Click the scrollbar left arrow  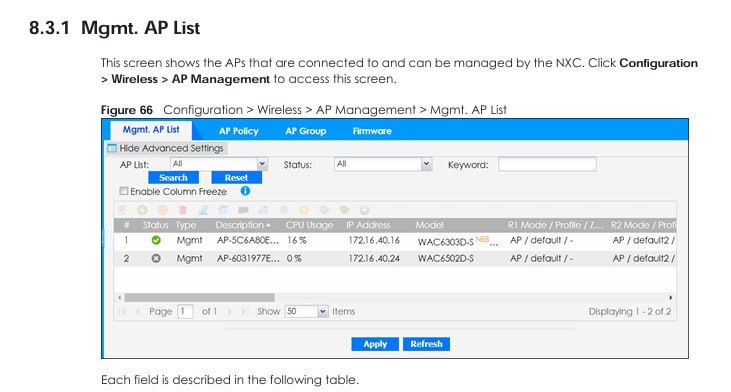click(x=120, y=297)
